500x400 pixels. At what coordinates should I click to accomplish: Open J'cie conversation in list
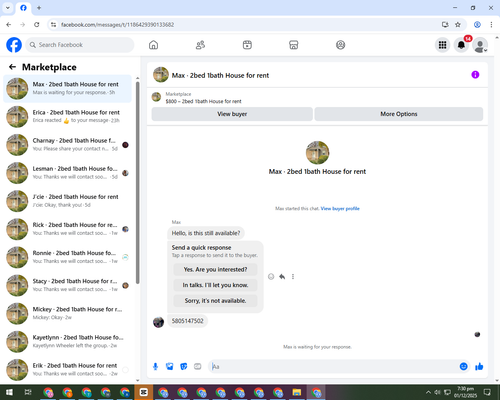pyautogui.click(x=67, y=201)
